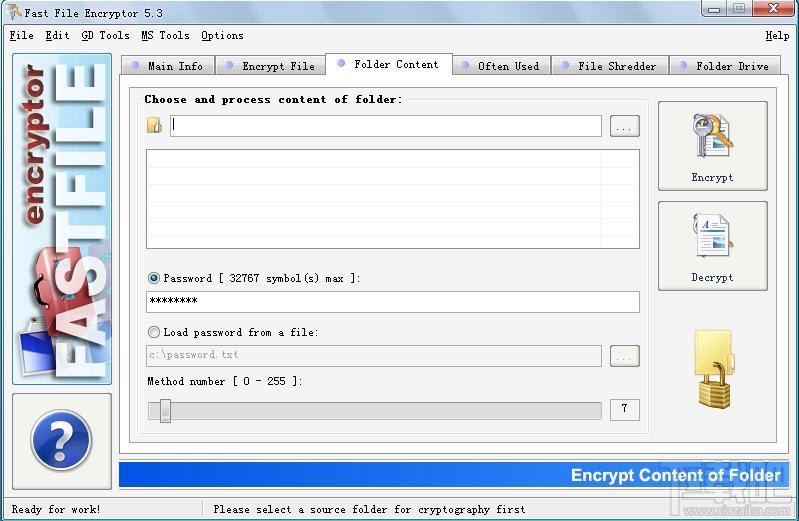Click 'Ready for work!' status text

[56, 509]
